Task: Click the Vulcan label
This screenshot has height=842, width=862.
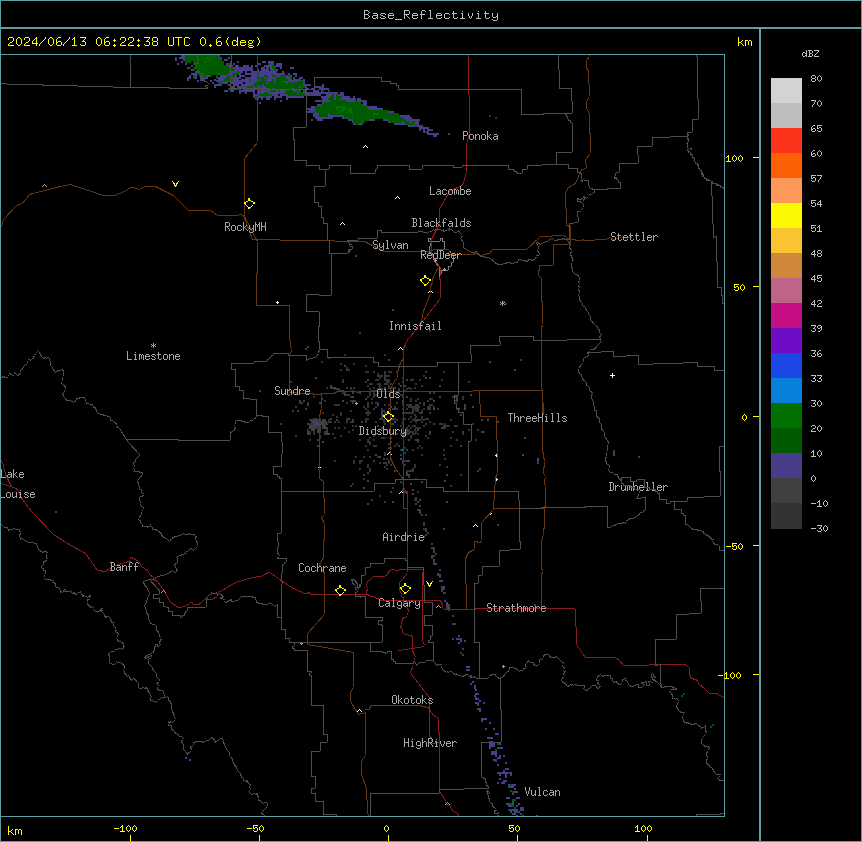Action: click(542, 792)
